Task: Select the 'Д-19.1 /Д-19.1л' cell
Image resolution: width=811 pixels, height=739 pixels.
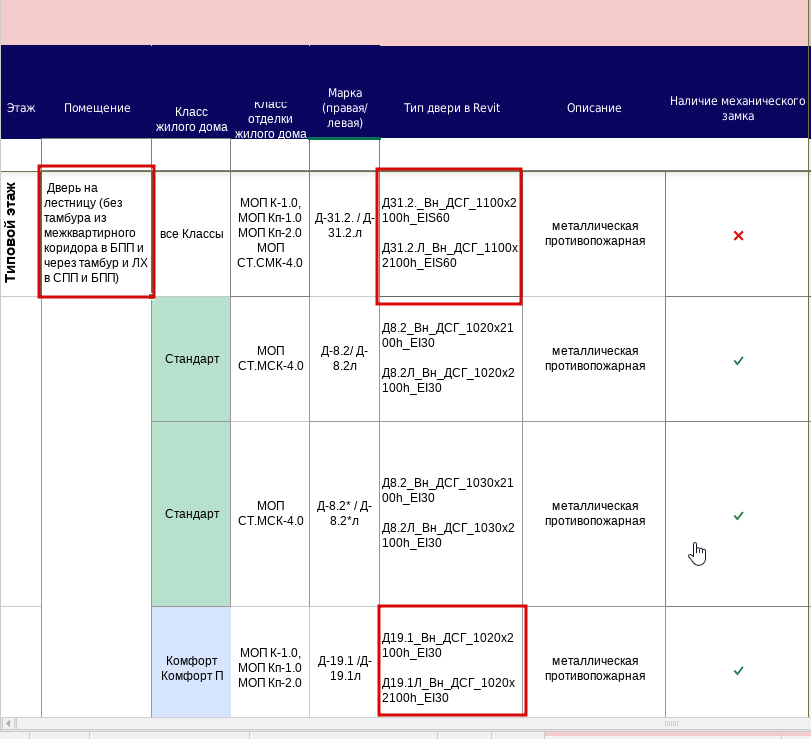Action: pyautogui.click(x=344, y=662)
